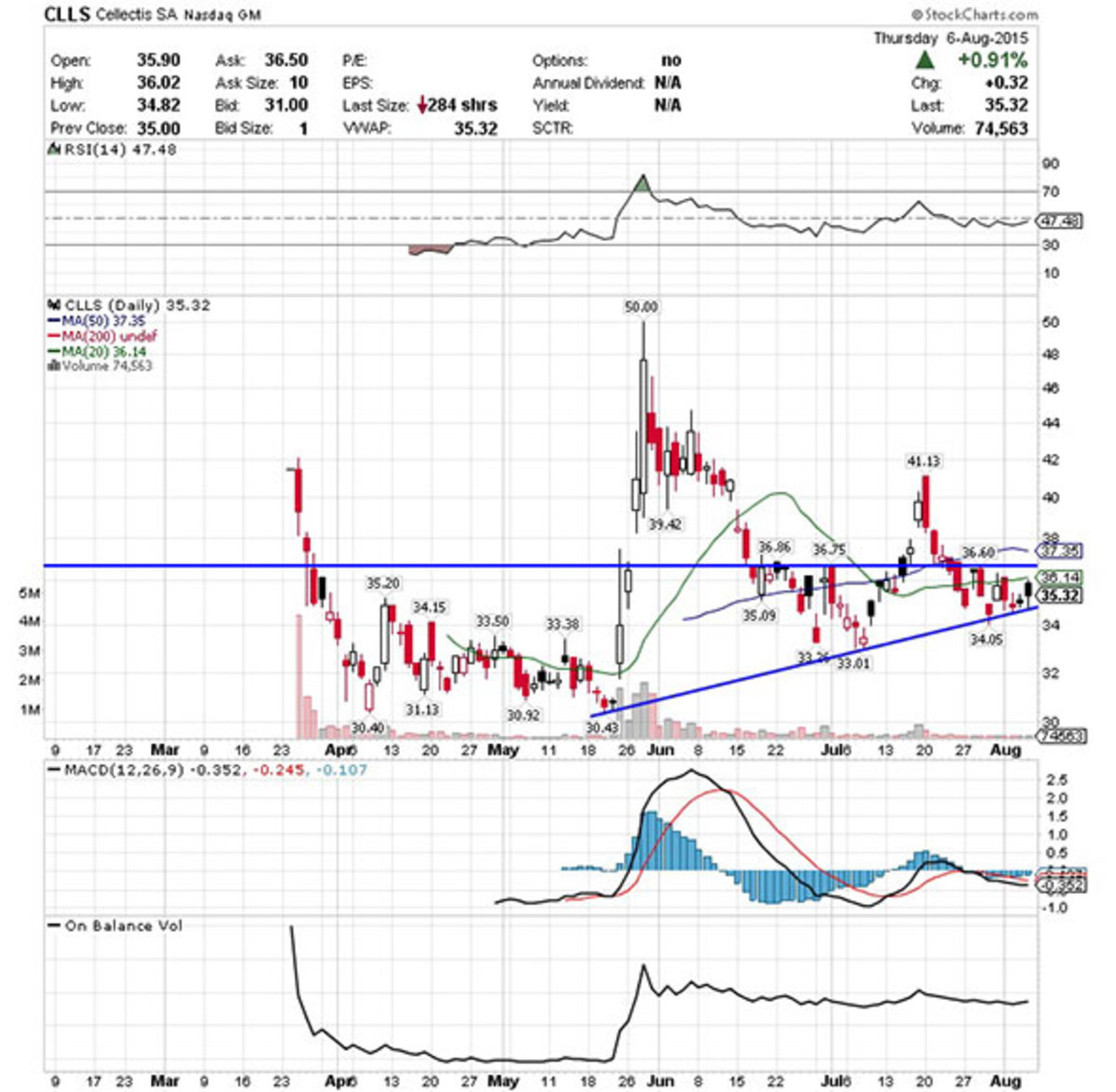Screen dimensions: 1116x1092
Task: Click the Mar label on bottom axis
Action: 164,1082
